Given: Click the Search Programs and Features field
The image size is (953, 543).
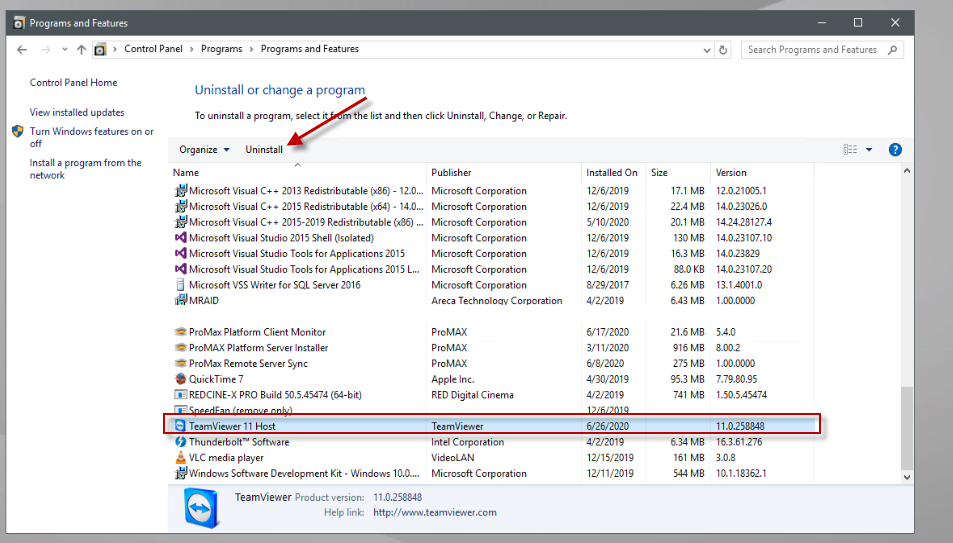Looking at the screenshot, I should (x=822, y=49).
